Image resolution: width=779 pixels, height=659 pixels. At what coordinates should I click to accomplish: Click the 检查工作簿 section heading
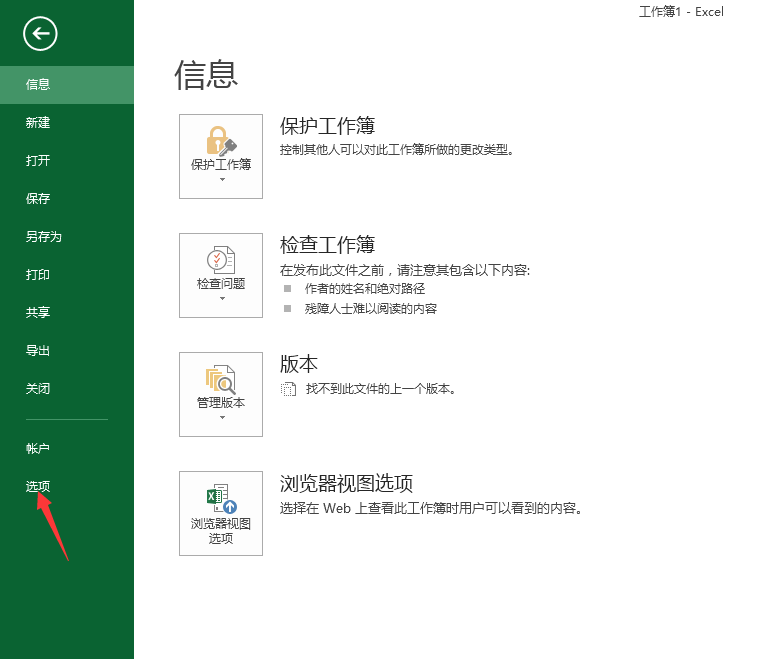point(327,245)
